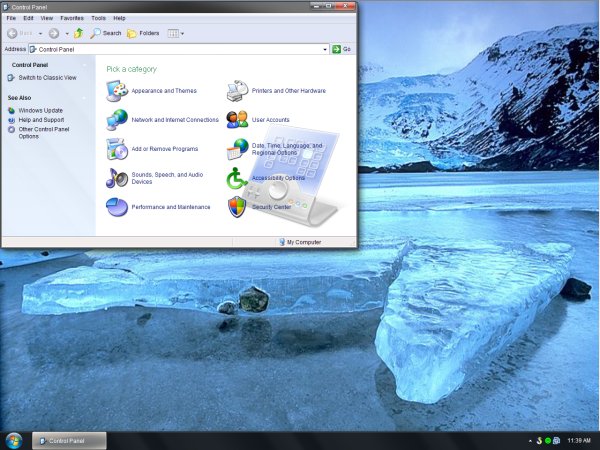This screenshot has height=450, width=600.
Task: Click the User Accounts icon
Action: tap(237, 120)
